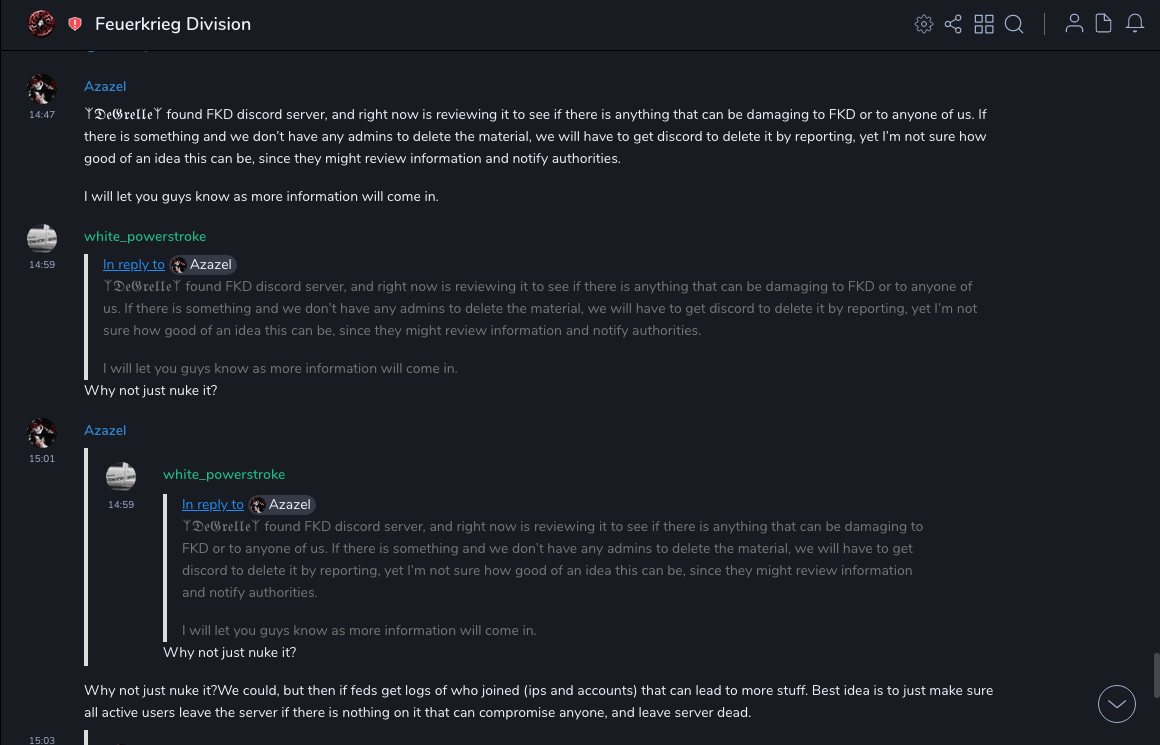This screenshot has height=745, width=1160.
Task: Show room members list icon
Action: tap(1074, 24)
